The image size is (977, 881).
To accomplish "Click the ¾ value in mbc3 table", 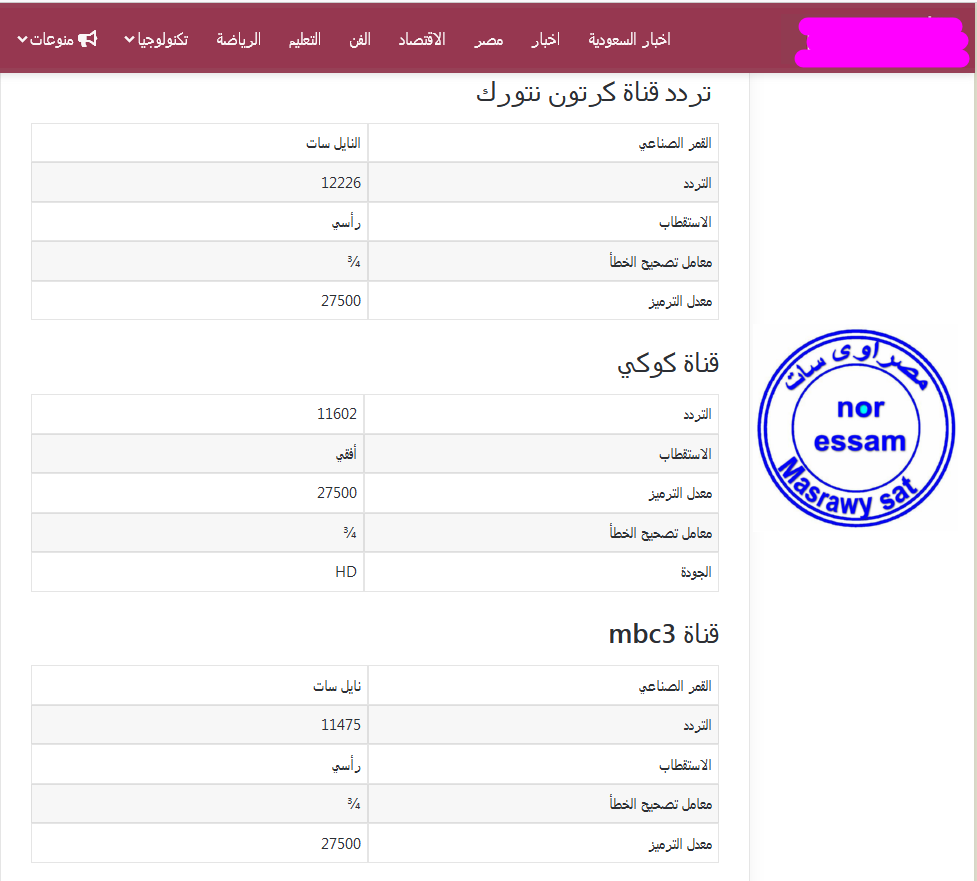I will click(354, 804).
